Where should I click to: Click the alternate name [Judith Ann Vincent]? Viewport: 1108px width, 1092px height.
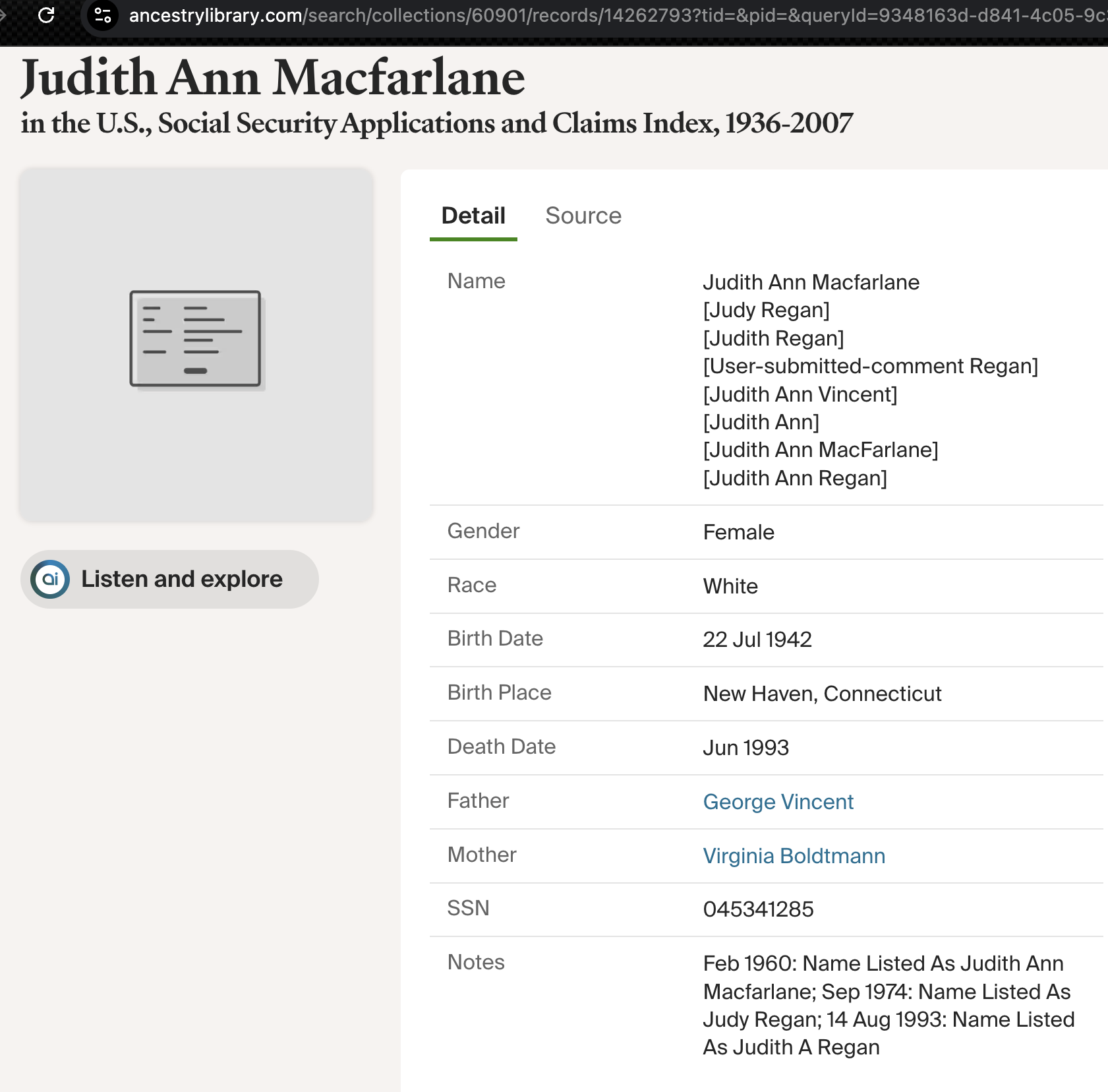coord(800,394)
